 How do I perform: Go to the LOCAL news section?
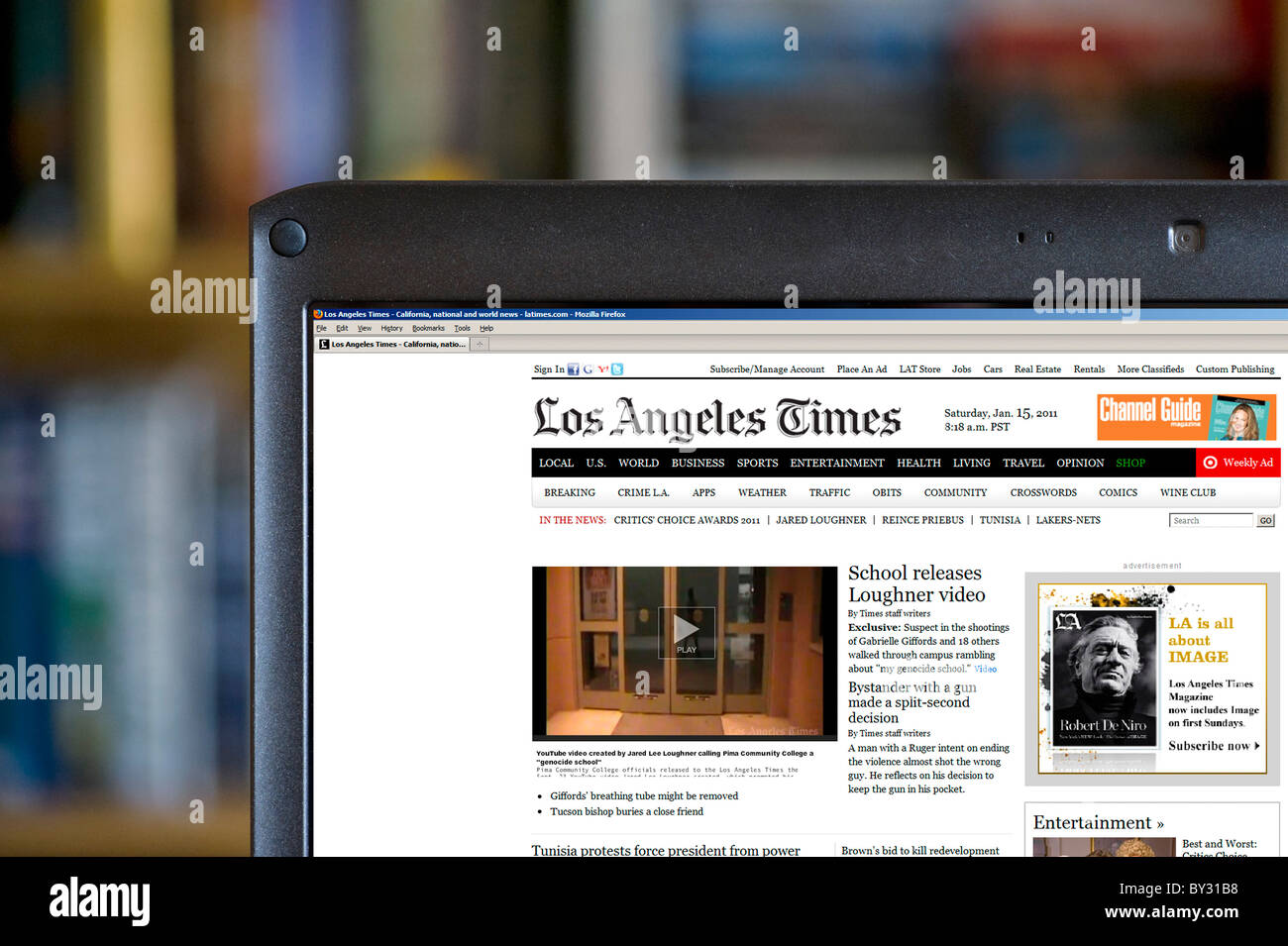point(556,463)
